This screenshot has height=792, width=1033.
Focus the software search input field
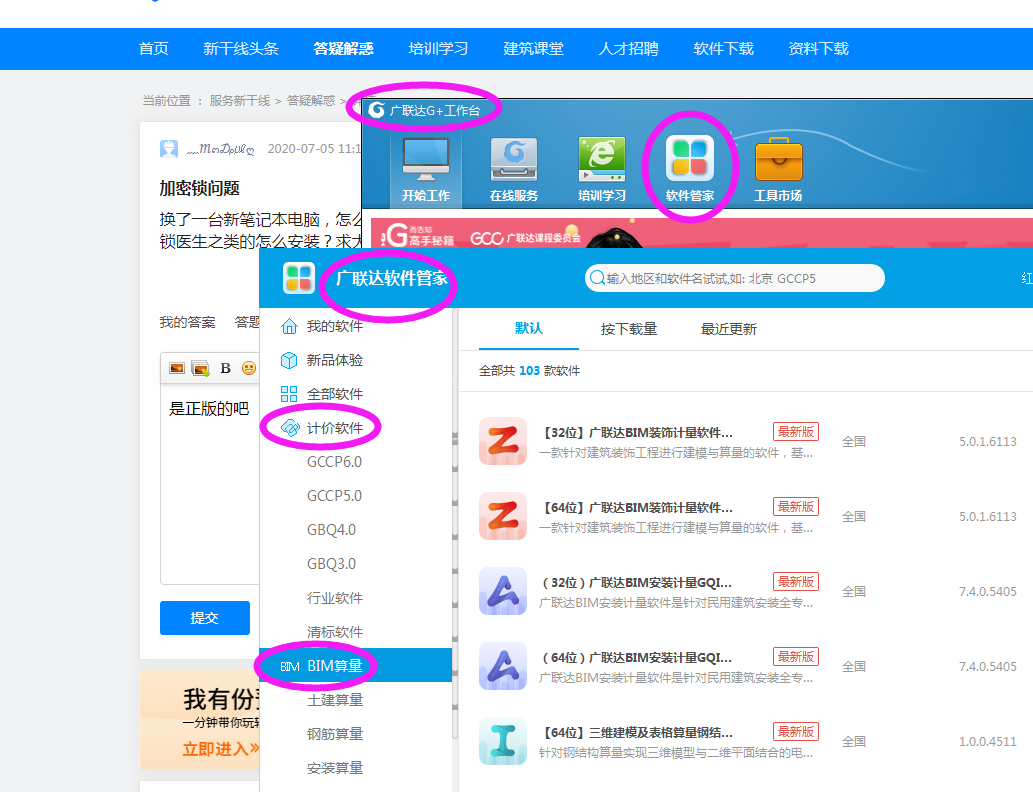[x=735, y=278]
